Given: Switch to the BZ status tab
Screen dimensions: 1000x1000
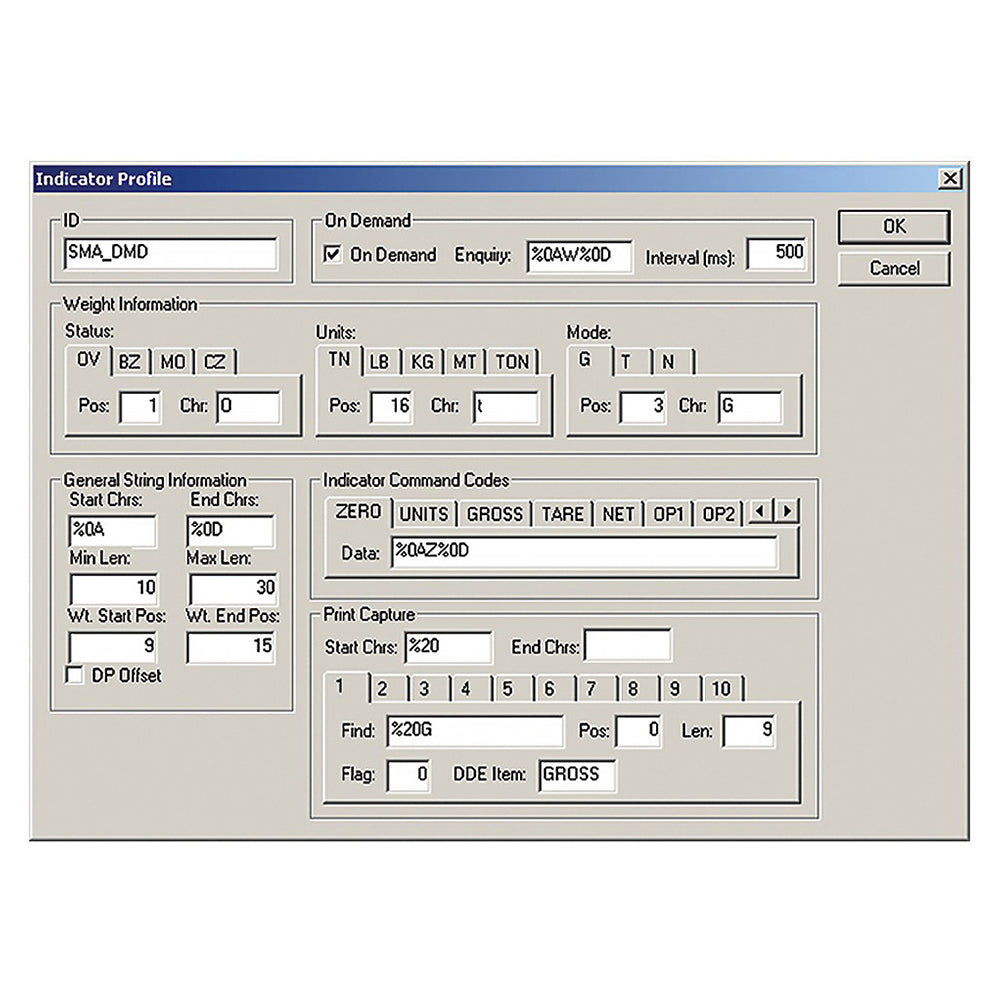Looking at the screenshot, I should click(x=130, y=362).
